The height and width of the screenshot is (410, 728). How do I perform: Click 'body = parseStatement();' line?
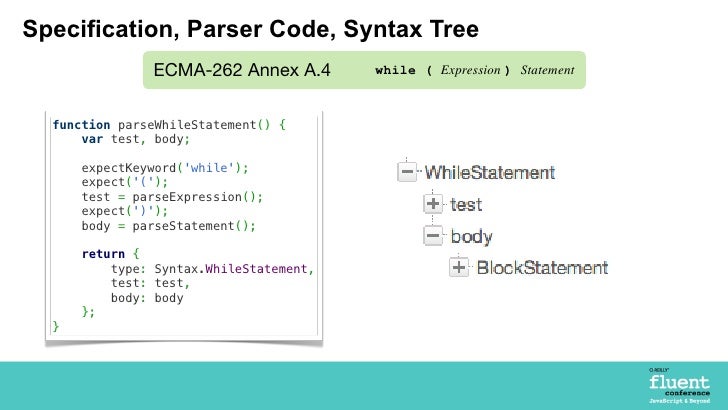click(169, 226)
